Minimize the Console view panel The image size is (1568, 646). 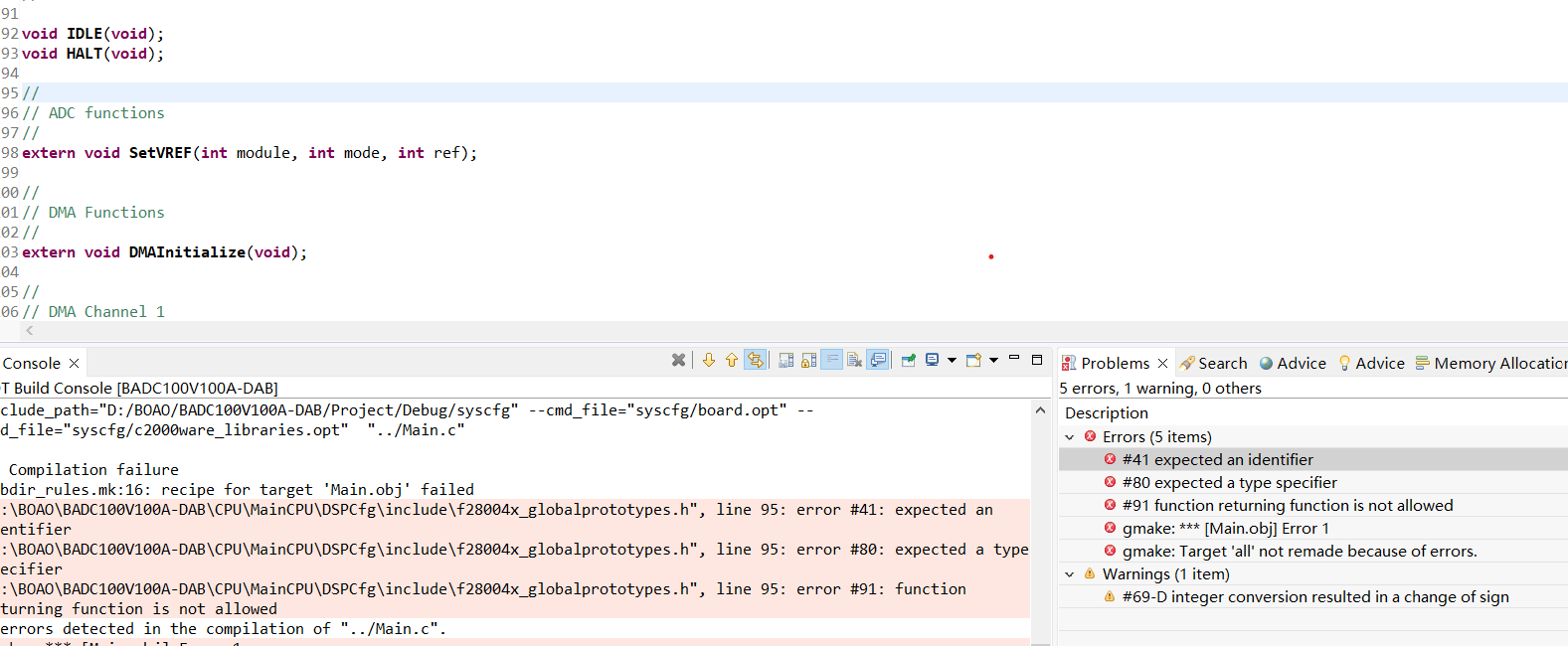pyautogui.click(x=1014, y=359)
